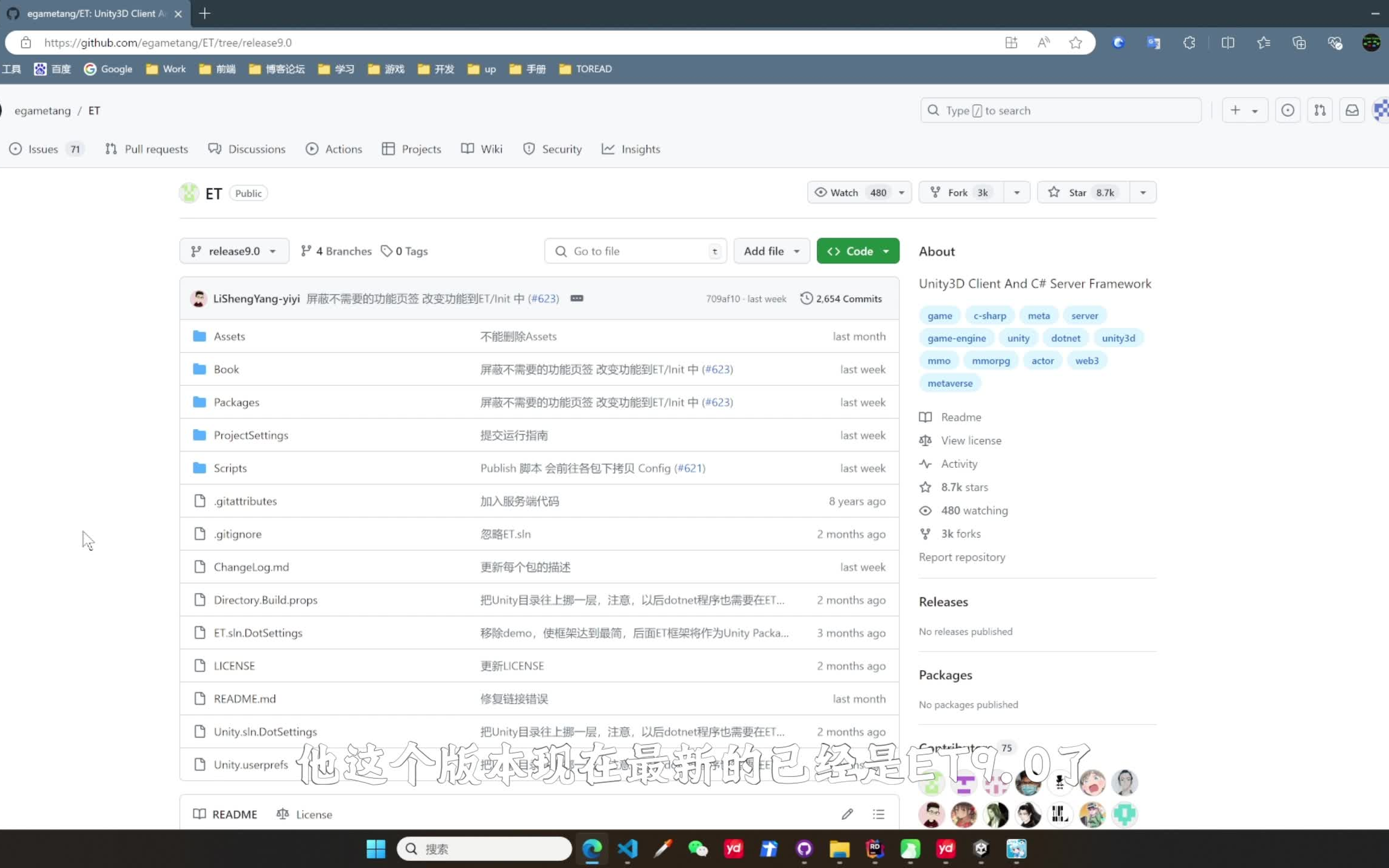Select the c-sharp topic tag
Image resolution: width=1389 pixels, height=868 pixels.
tap(989, 316)
